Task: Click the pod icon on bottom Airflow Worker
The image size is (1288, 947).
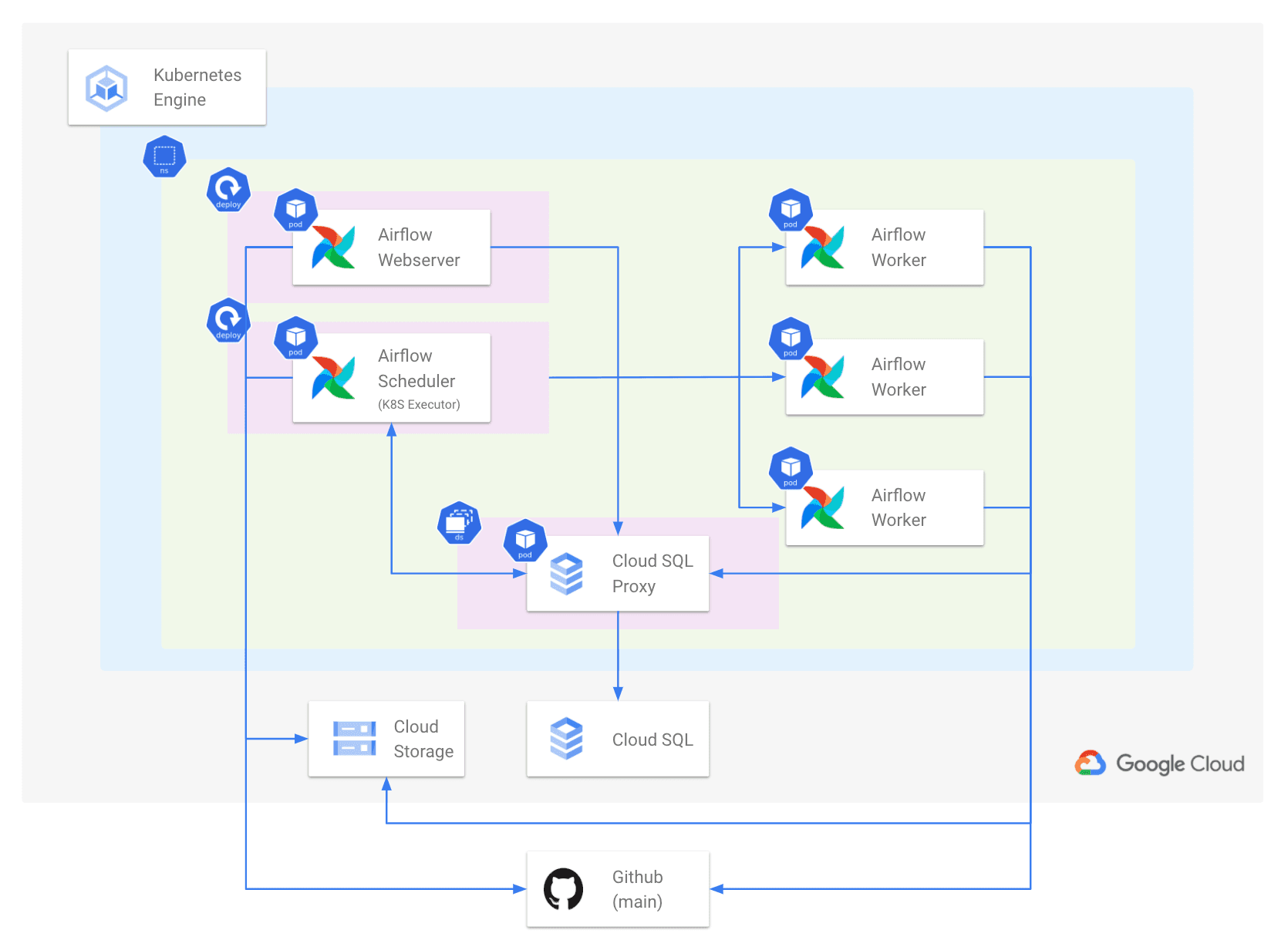Action: click(791, 468)
